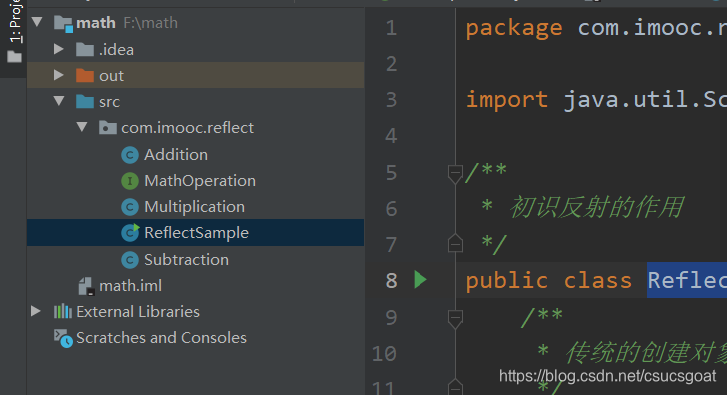
Task: Select the External Libraries node
Action: tap(138, 312)
